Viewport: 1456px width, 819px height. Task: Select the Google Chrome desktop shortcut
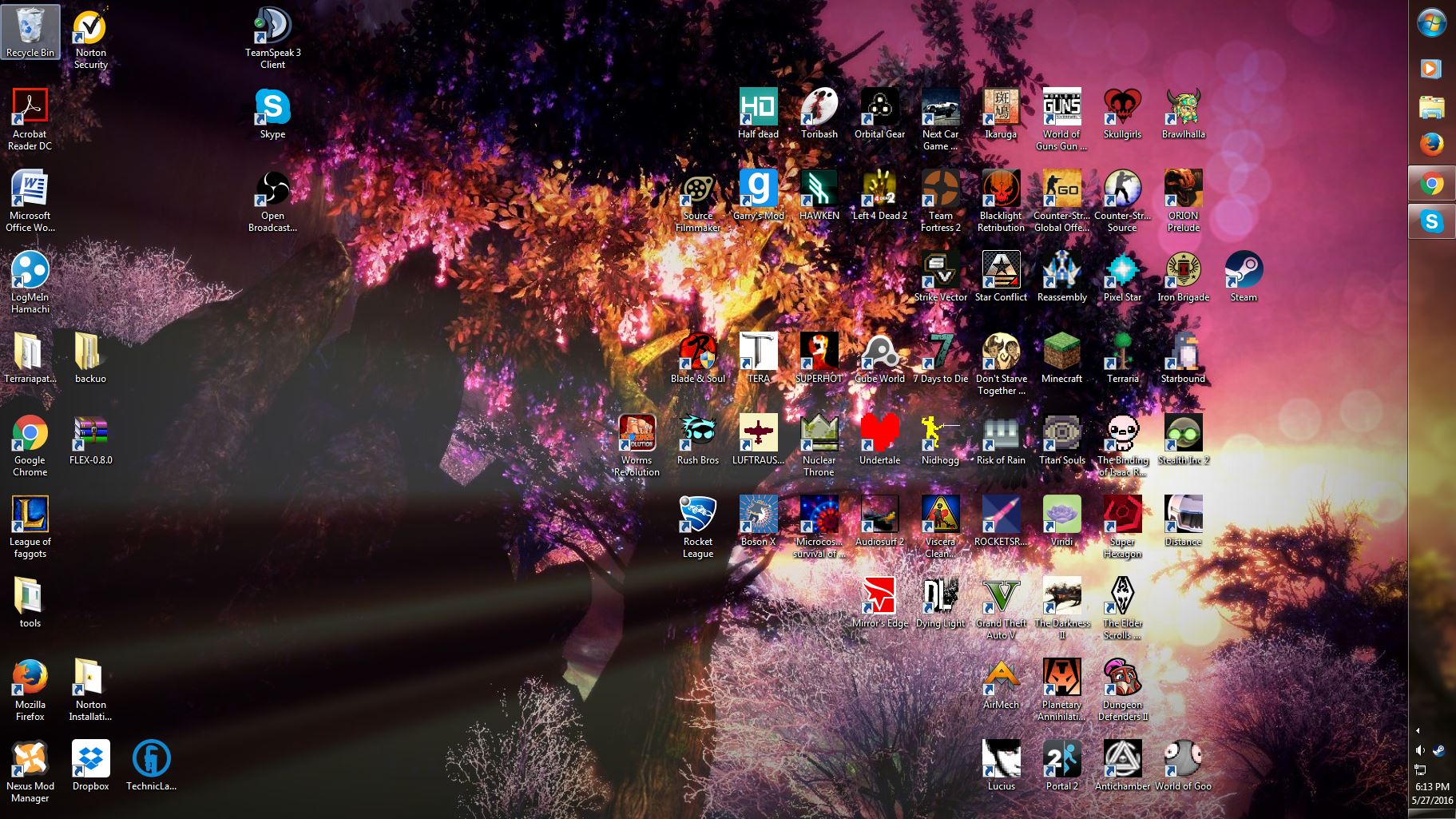click(30, 445)
